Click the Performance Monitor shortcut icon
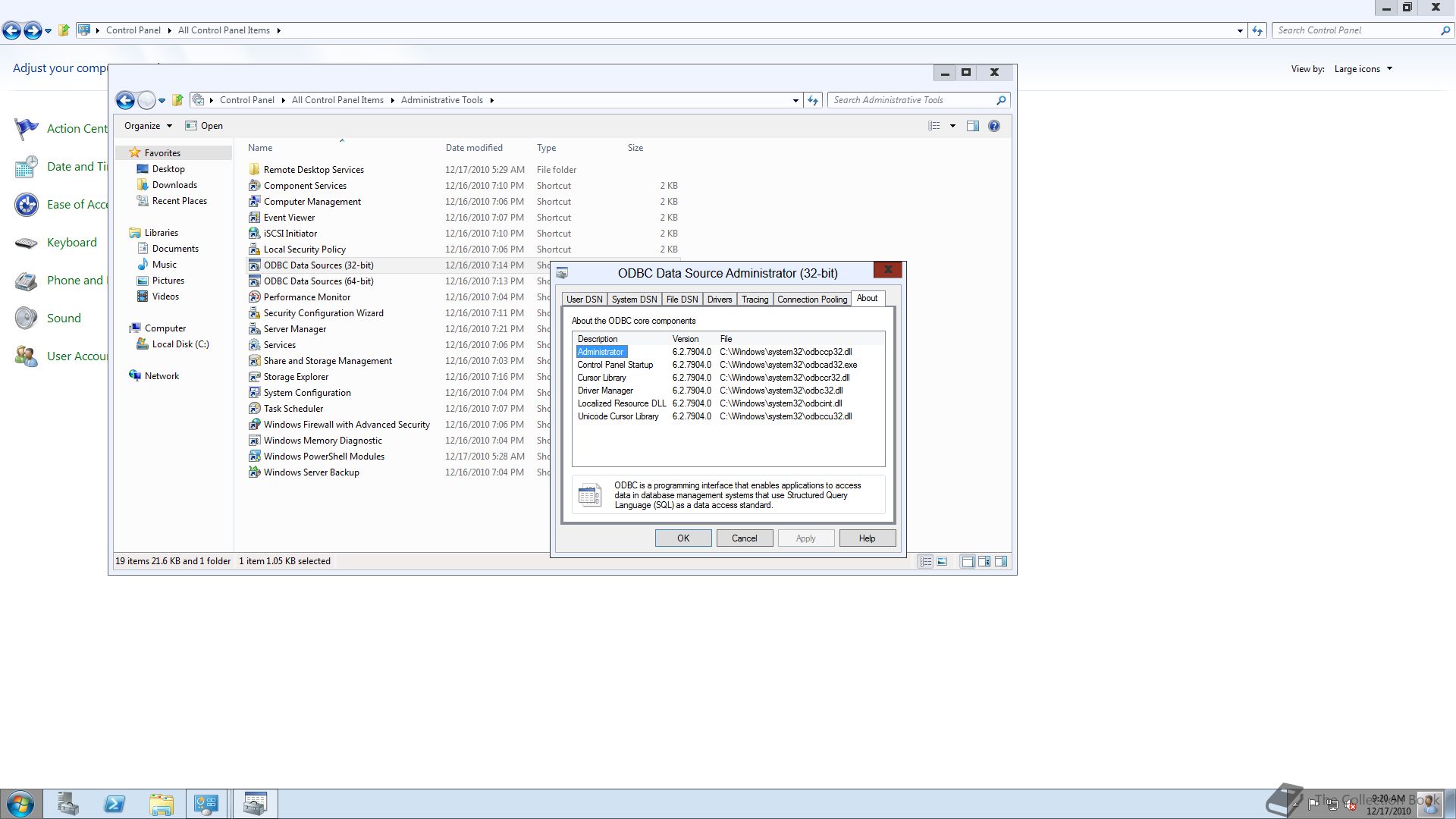This screenshot has width=1456, height=819. (x=255, y=297)
